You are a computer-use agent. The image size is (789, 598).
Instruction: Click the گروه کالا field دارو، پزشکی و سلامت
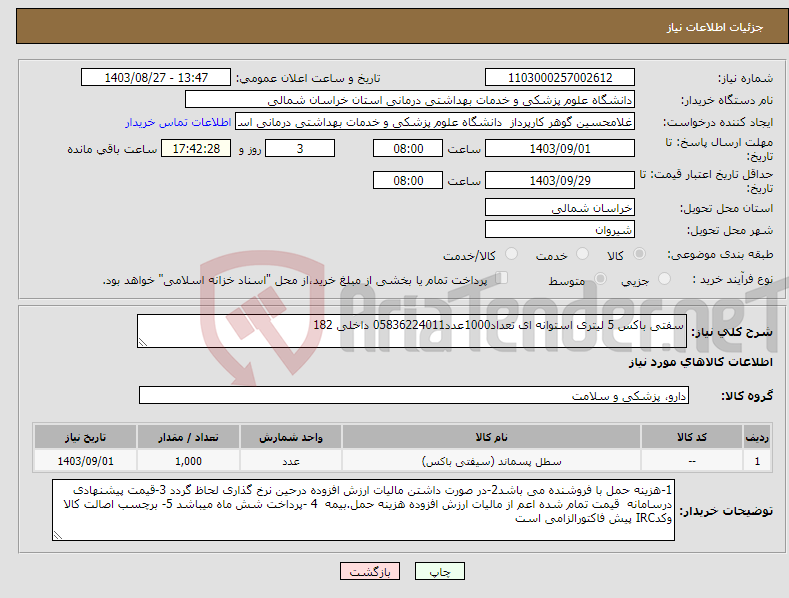coord(414,396)
